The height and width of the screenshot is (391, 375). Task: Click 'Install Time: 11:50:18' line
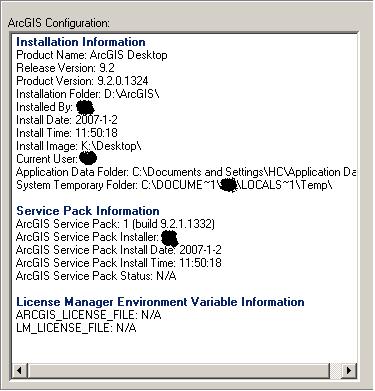67,133
